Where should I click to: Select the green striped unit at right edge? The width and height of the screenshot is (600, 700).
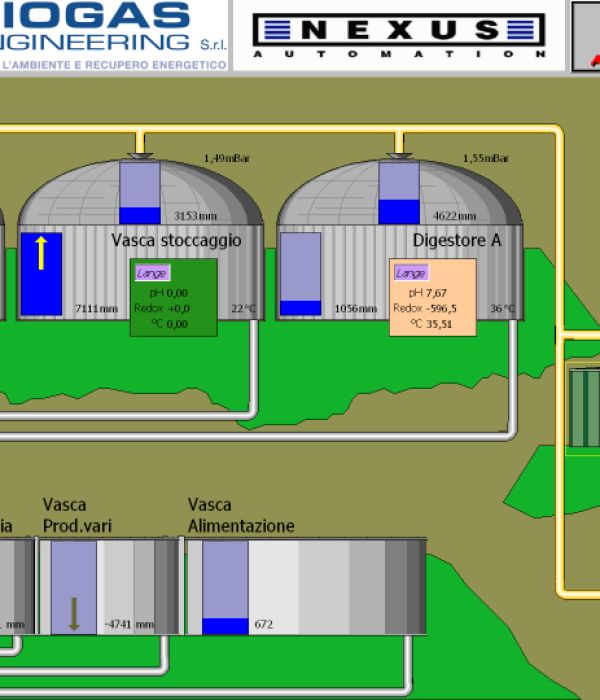click(x=585, y=408)
